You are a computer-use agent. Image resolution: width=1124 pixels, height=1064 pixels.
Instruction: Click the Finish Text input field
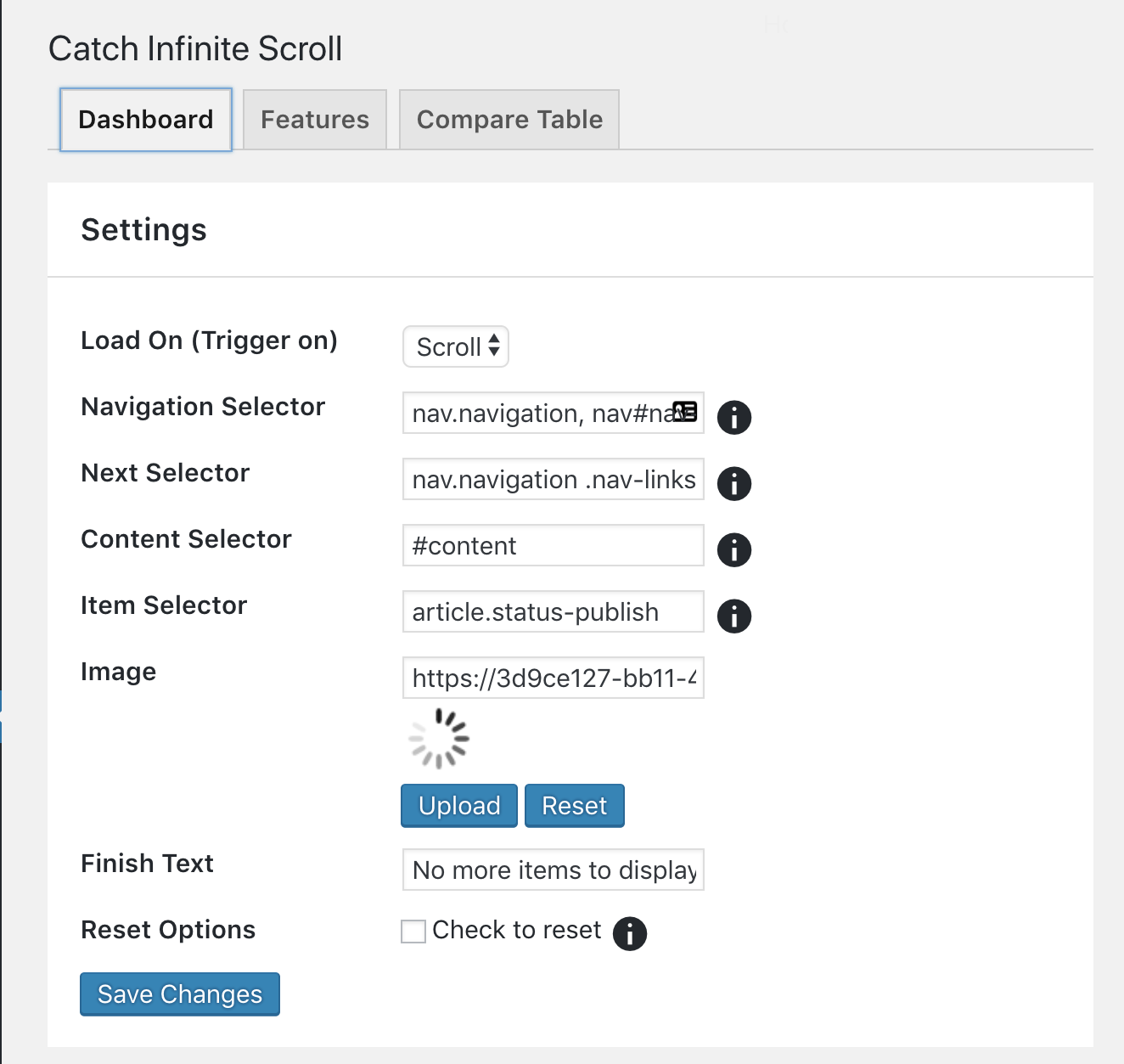554,870
